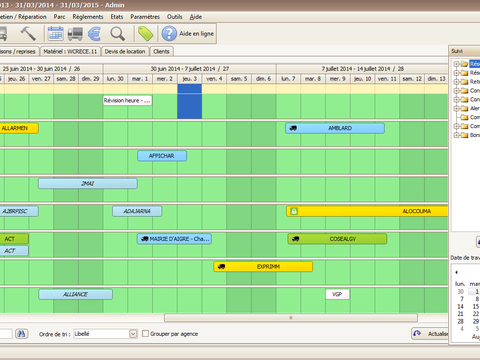Click the binoculars search button
The width and height of the screenshot is (480, 360).
(x=21, y=334)
